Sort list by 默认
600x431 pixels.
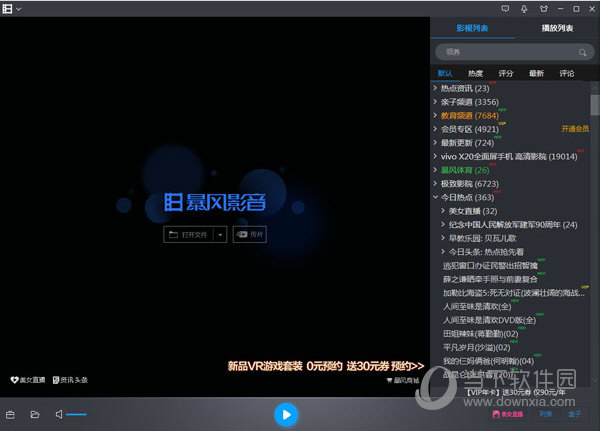coord(445,73)
